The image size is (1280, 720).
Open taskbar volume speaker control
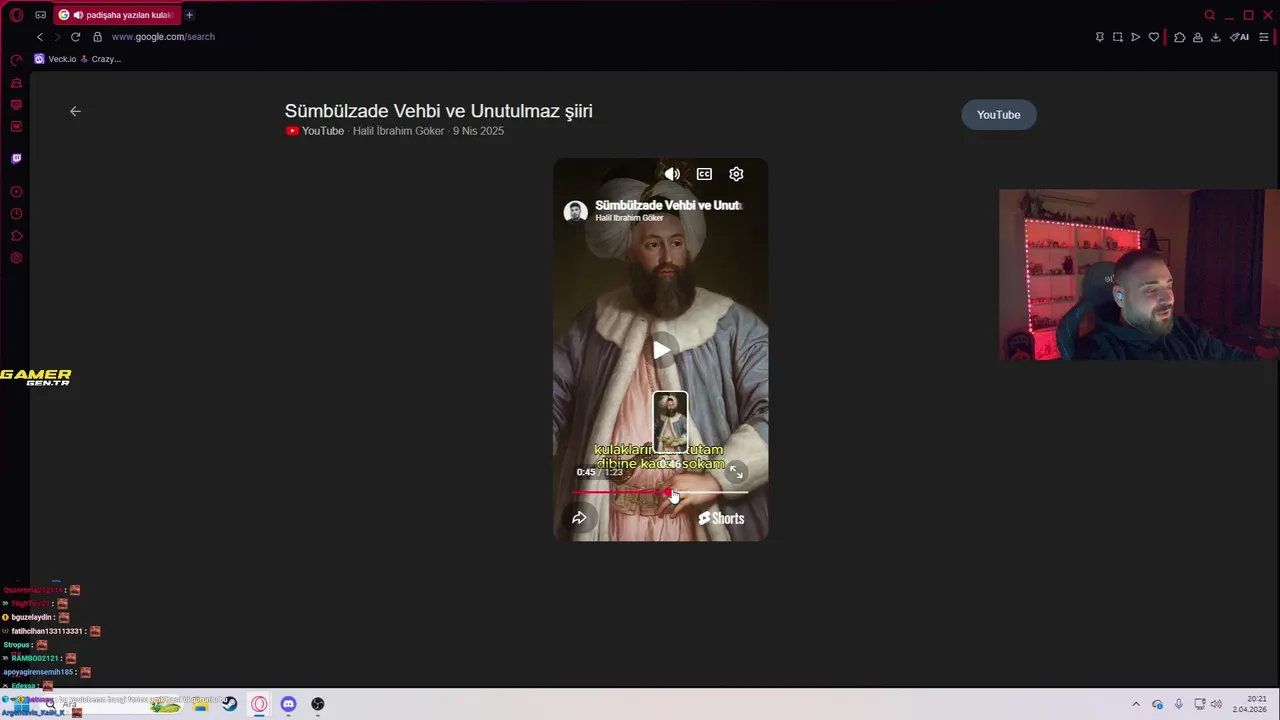point(1216,704)
